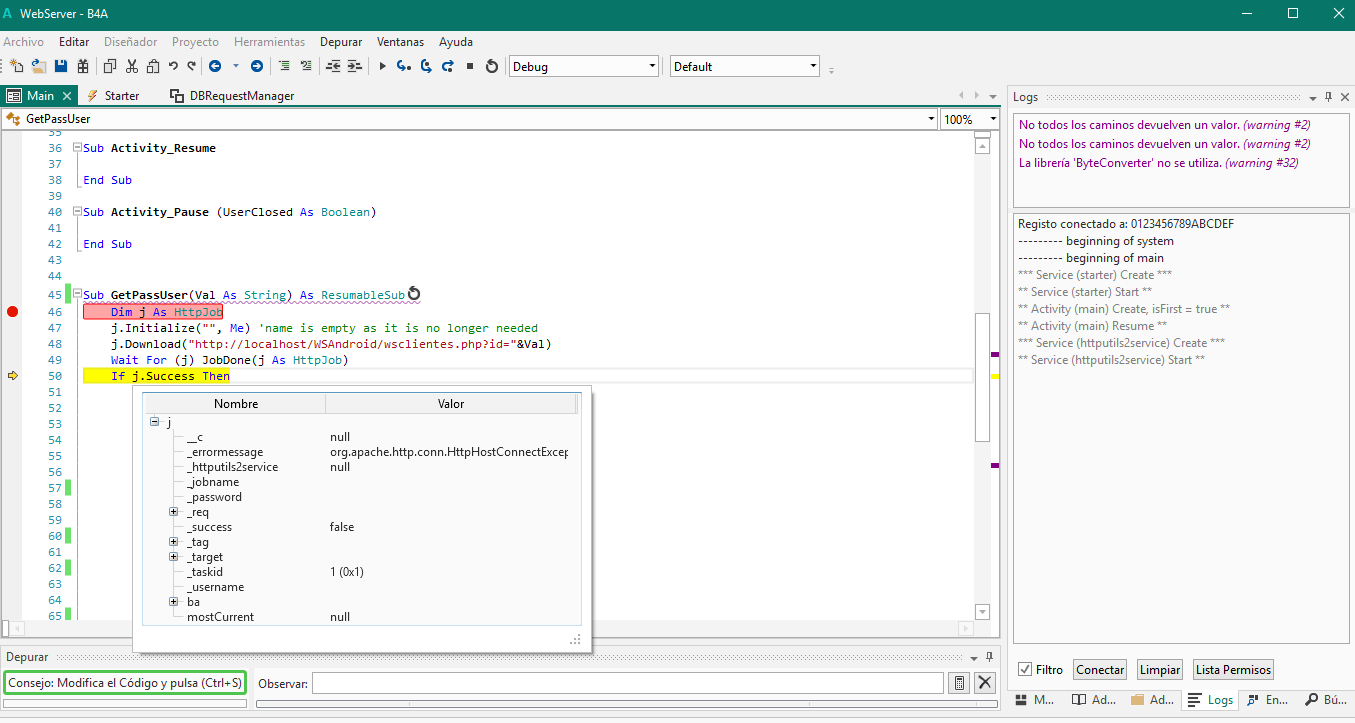The image size is (1355, 723).
Task: Toggle the breakpoint on line 46
Action: (x=12, y=312)
